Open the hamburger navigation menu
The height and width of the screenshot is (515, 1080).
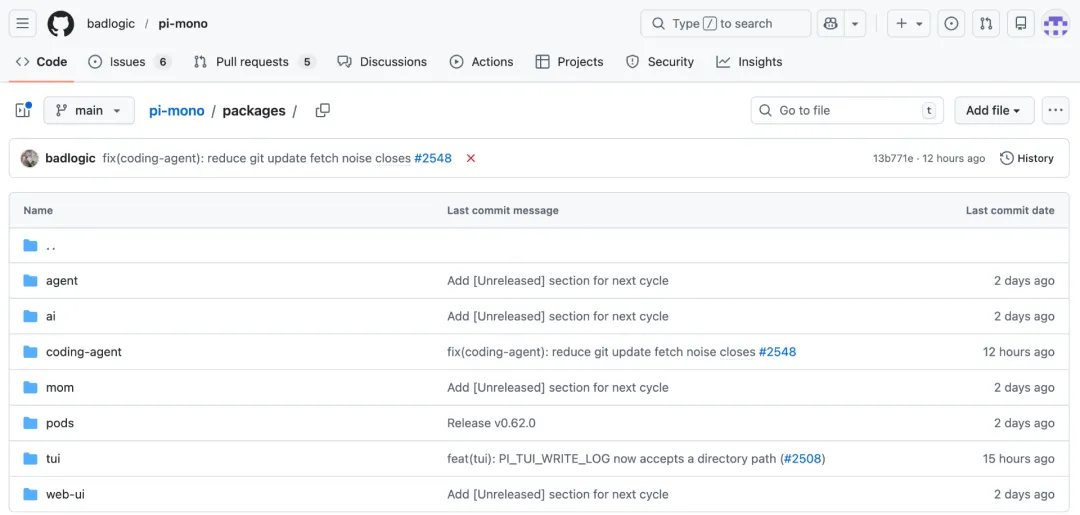(x=23, y=23)
